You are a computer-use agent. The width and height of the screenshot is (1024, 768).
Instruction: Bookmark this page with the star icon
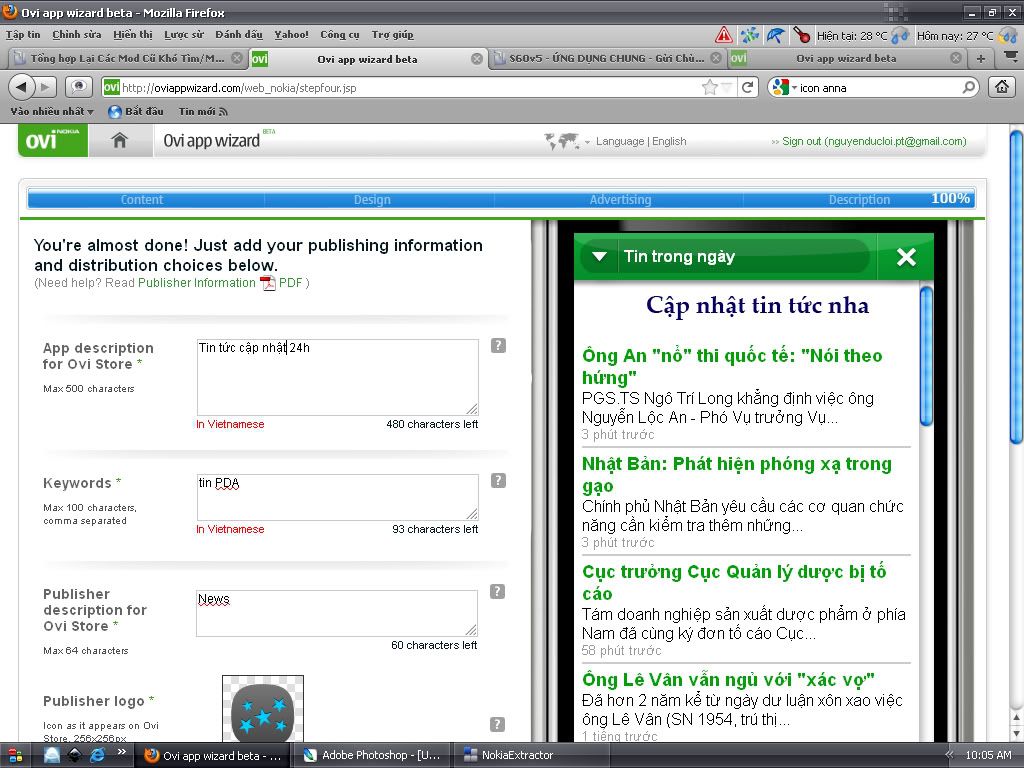click(709, 87)
